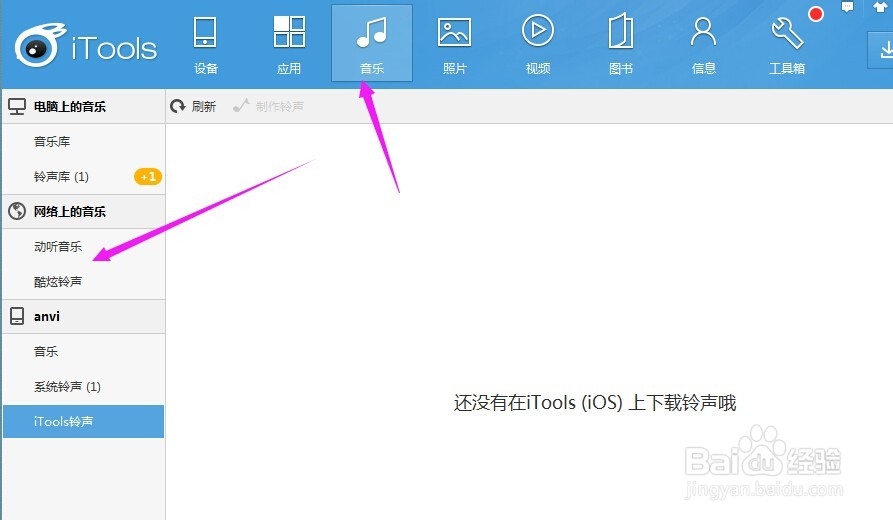The image size is (893, 520).
Task: Select the anvi device header
Action: pos(84,317)
